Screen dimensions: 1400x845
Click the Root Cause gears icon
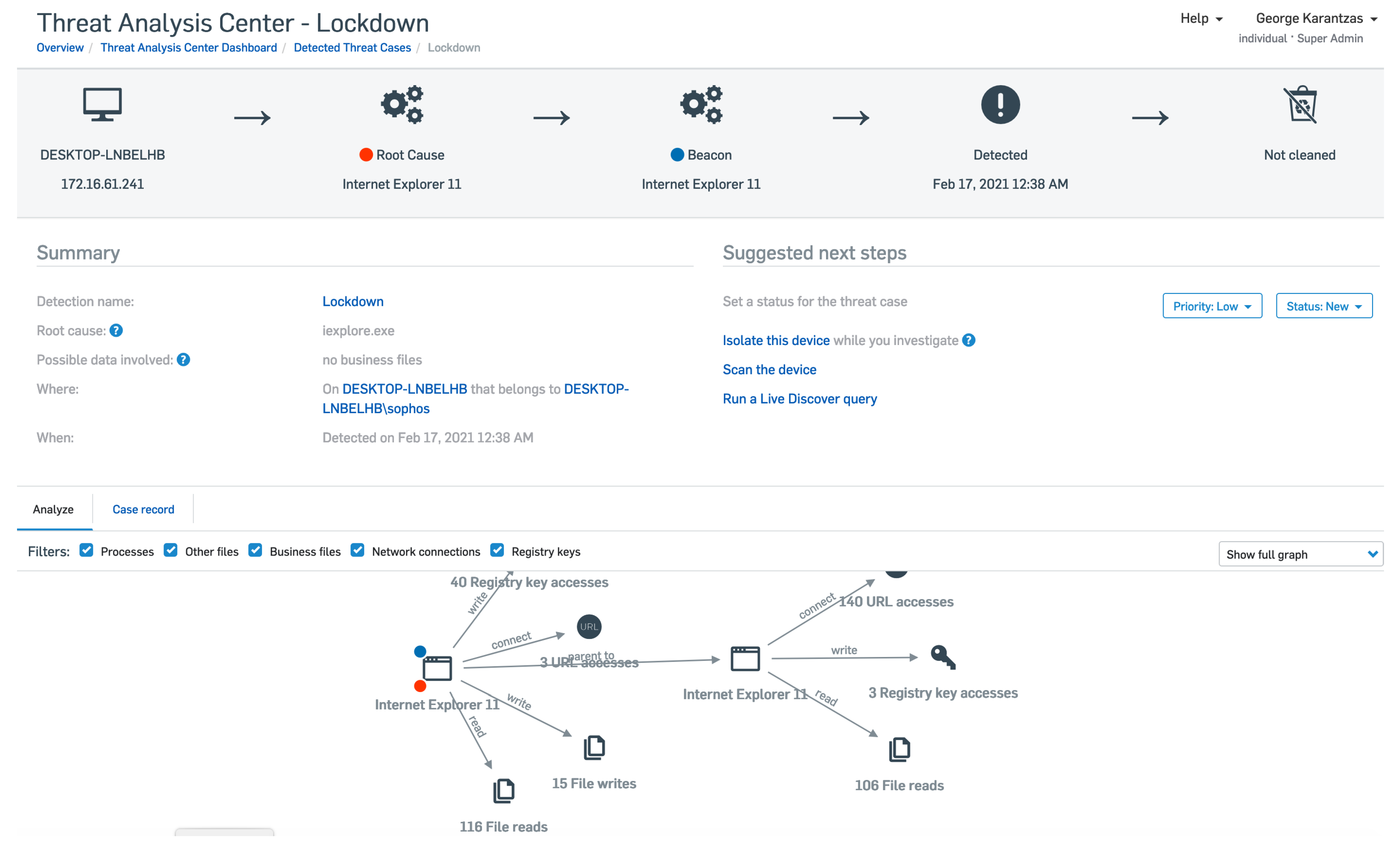click(402, 105)
